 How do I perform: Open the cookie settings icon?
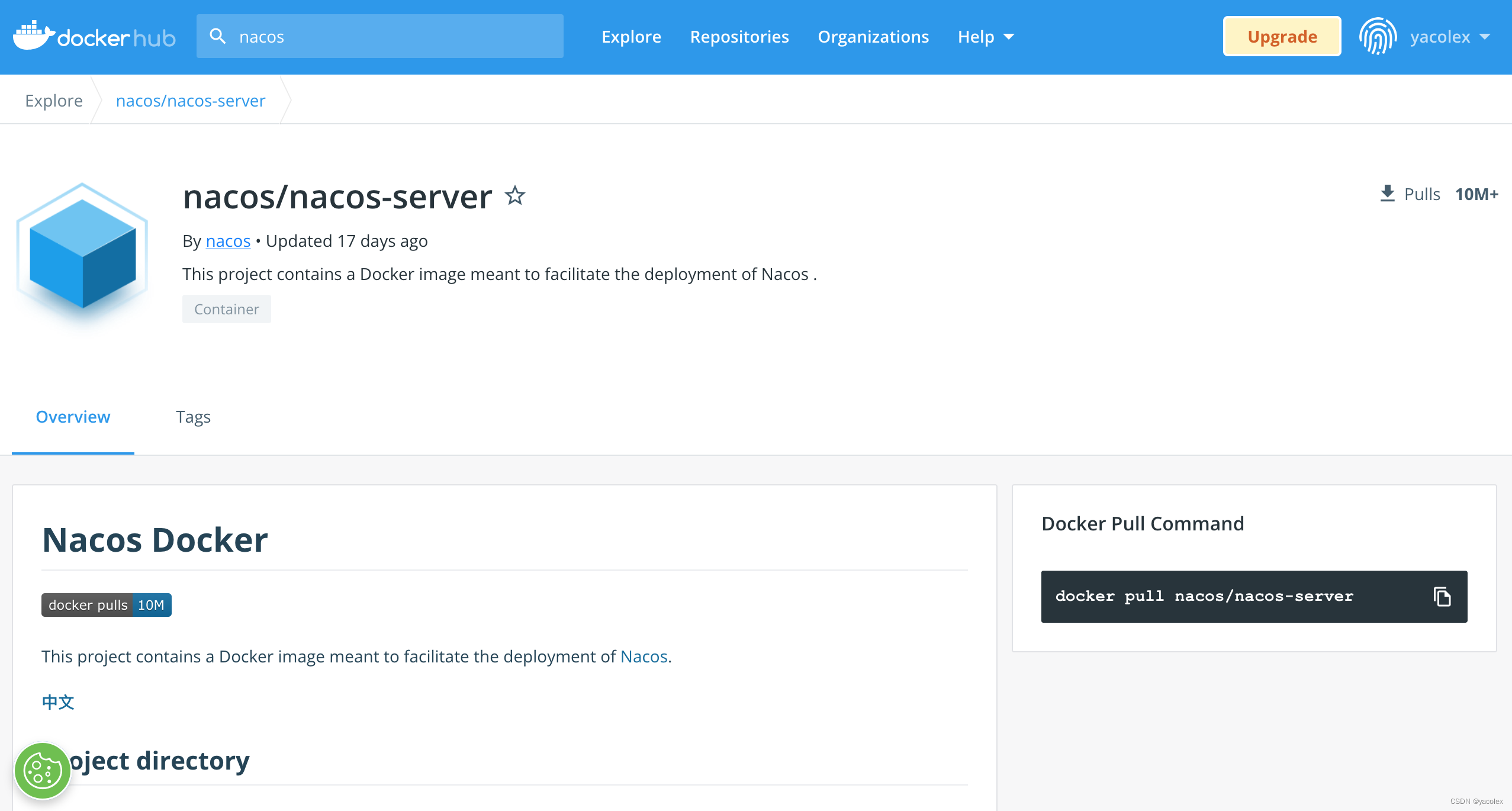[42, 771]
